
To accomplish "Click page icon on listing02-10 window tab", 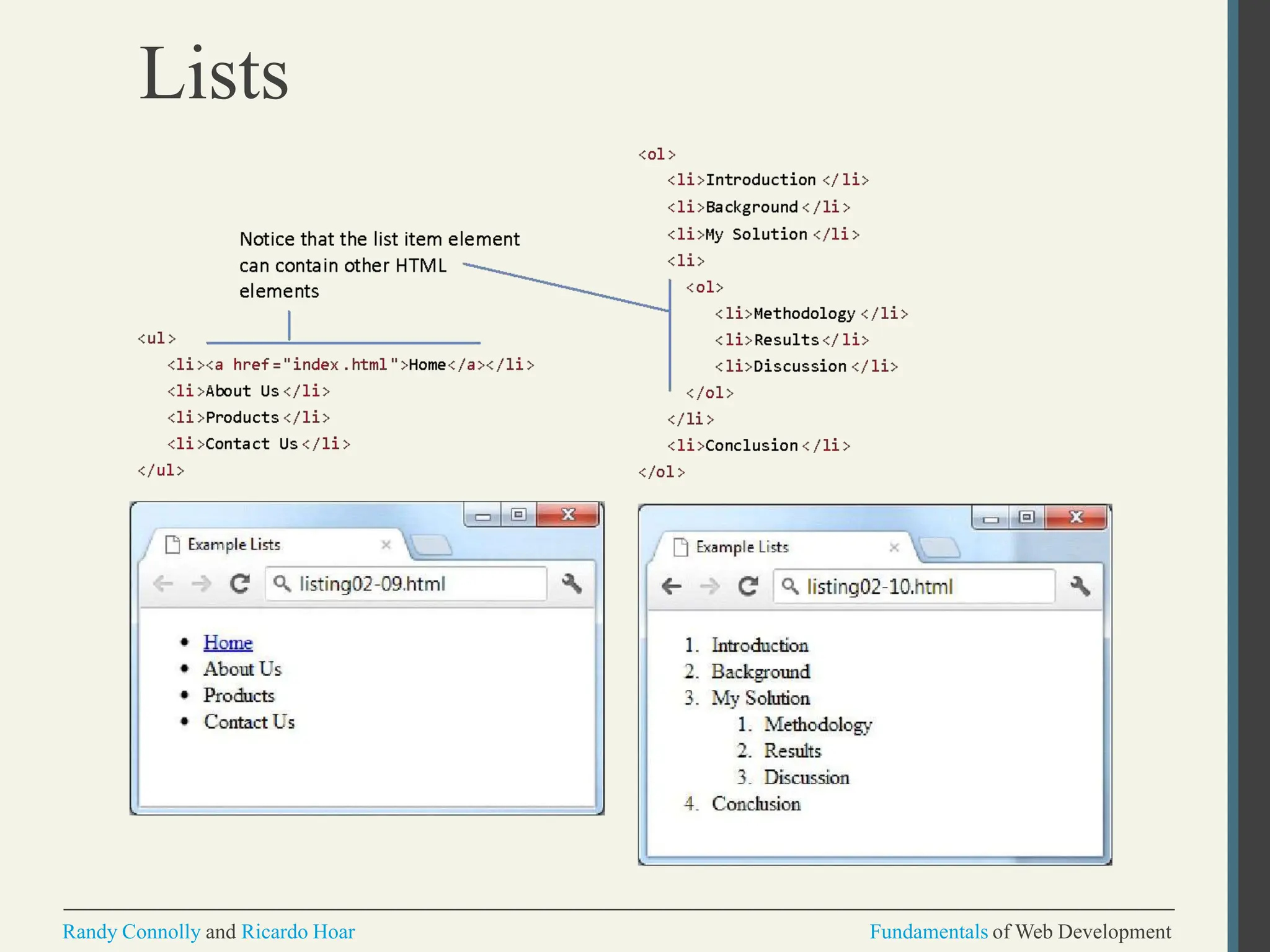I will pos(681,547).
